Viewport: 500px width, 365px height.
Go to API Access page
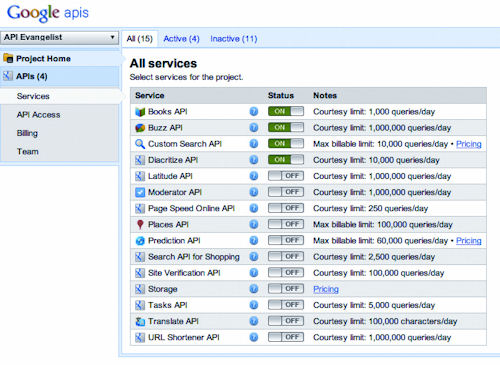pyautogui.click(x=39, y=115)
